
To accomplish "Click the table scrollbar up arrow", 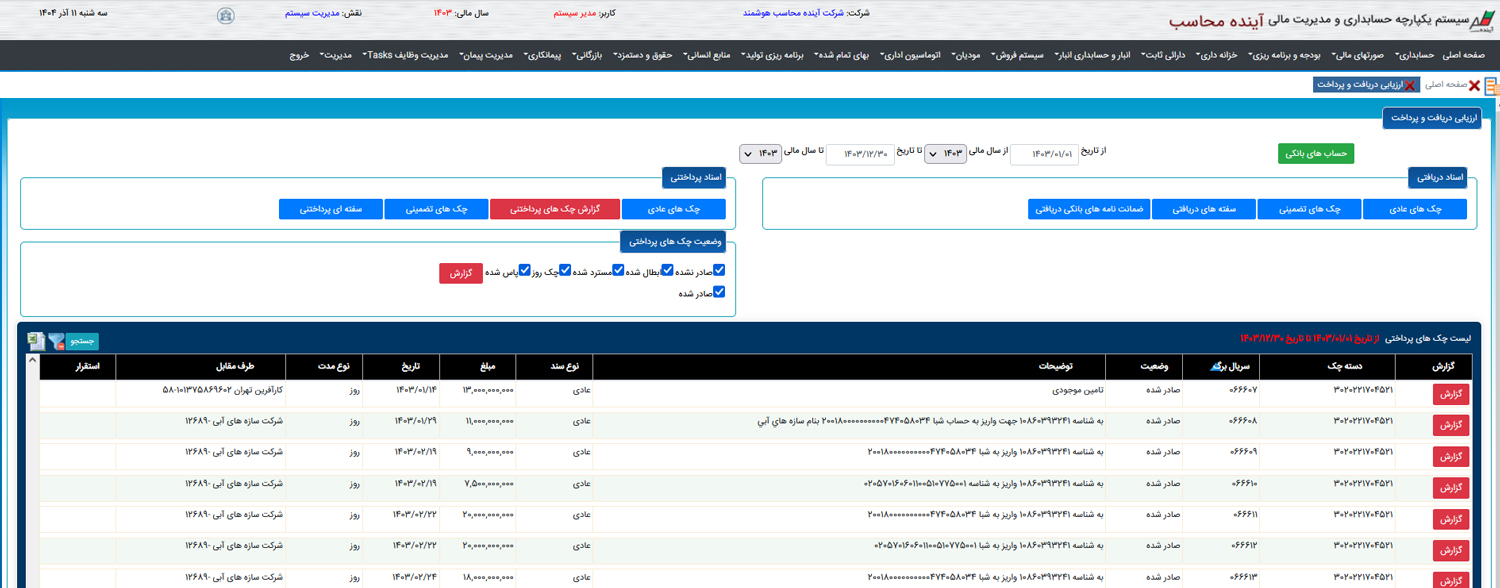I will [32, 361].
